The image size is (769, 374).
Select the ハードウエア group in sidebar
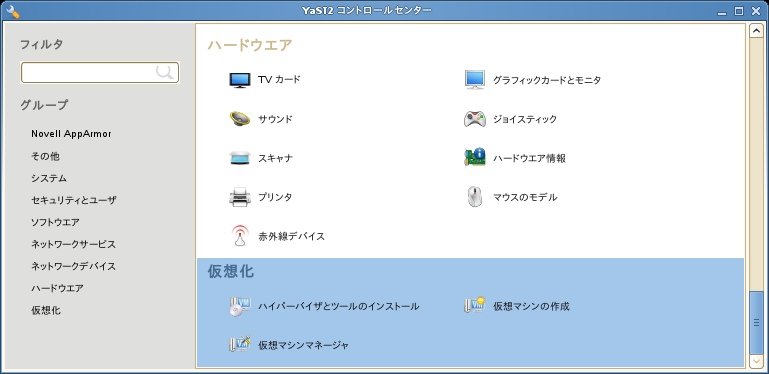click(57, 289)
